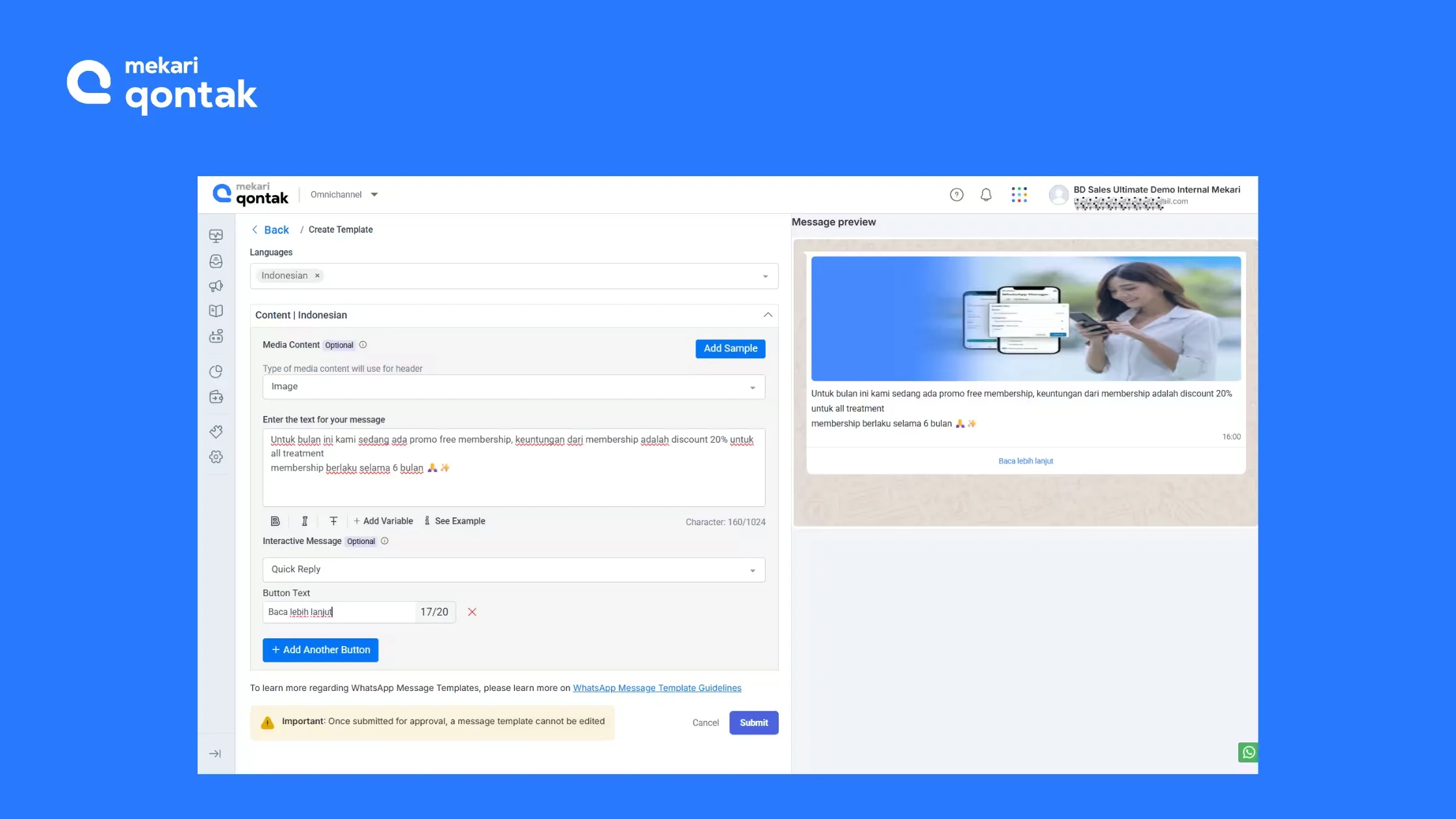1456x819 pixels.
Task: Open the help question mark icon
Action: pyautogui.click(x=956, y=194)
